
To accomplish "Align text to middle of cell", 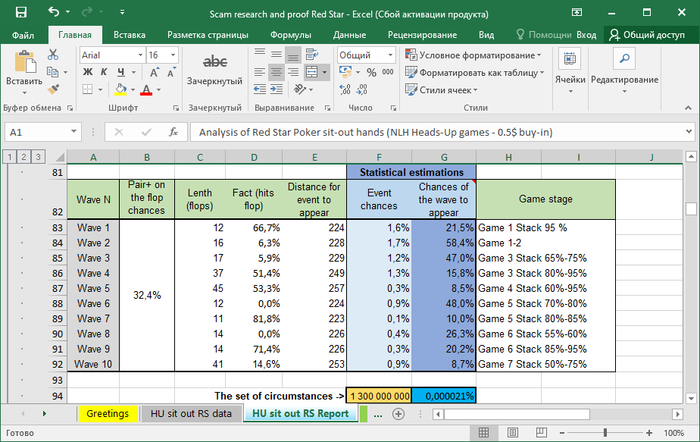I will point(276,54).
